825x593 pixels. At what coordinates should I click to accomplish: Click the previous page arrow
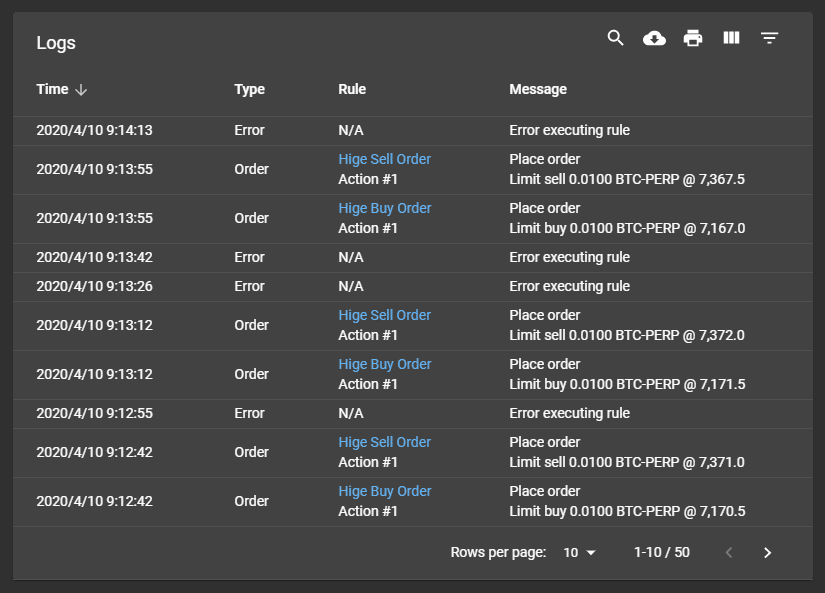(729, 552)
